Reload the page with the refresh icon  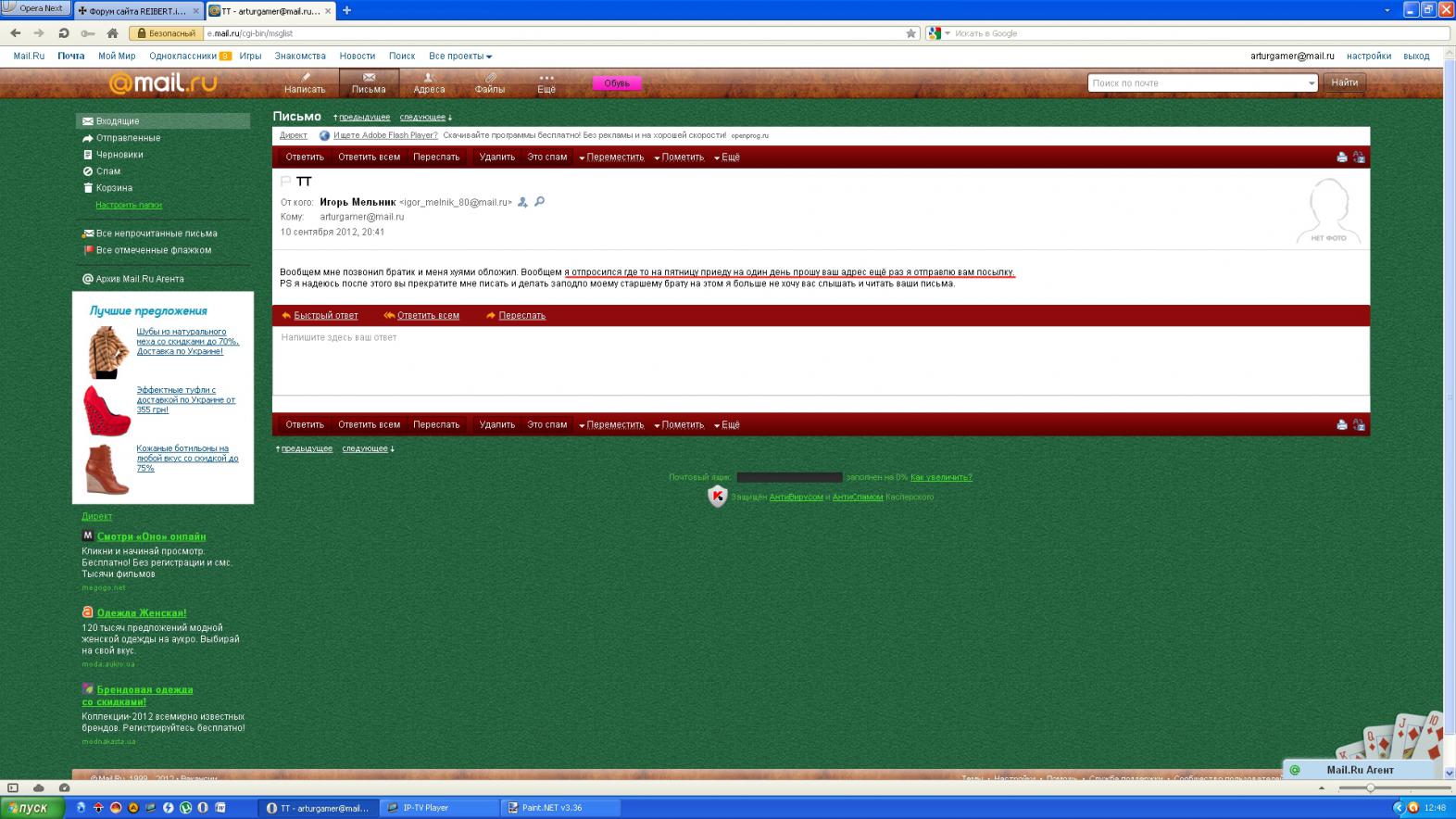click(64, 33)
